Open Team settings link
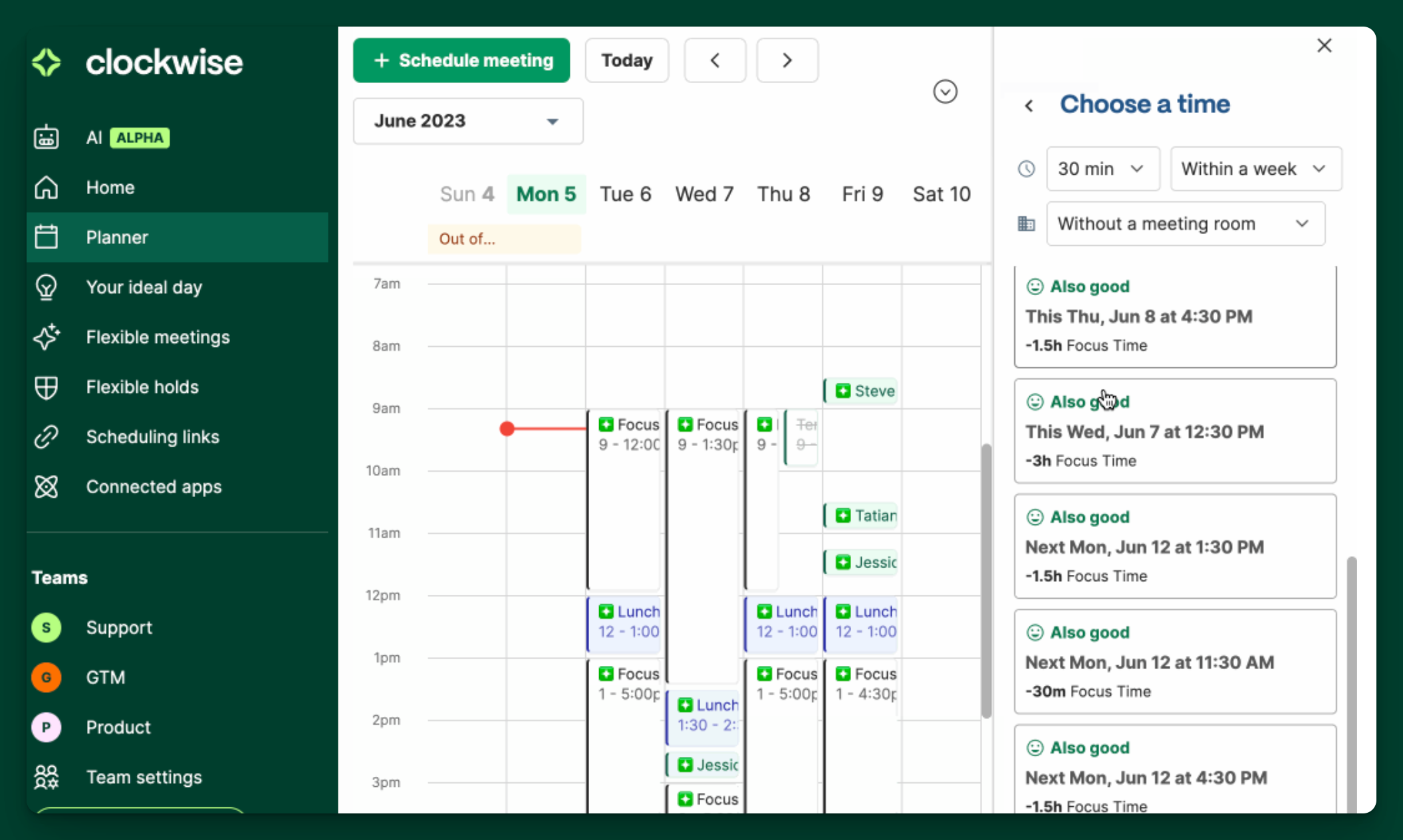 tap(144, 777)
